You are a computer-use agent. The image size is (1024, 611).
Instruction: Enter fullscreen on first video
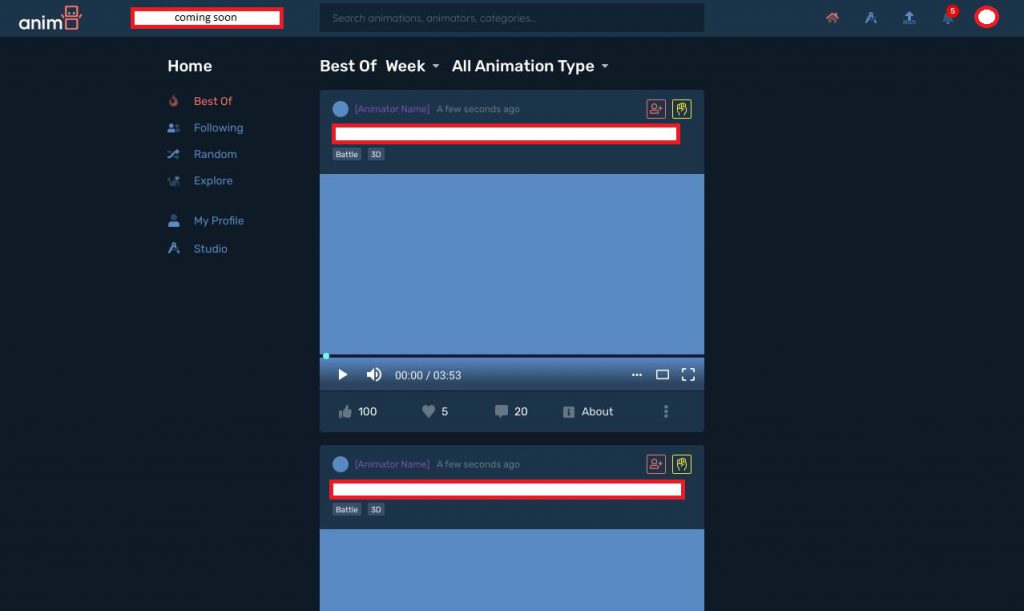click(x=688, y=374)
